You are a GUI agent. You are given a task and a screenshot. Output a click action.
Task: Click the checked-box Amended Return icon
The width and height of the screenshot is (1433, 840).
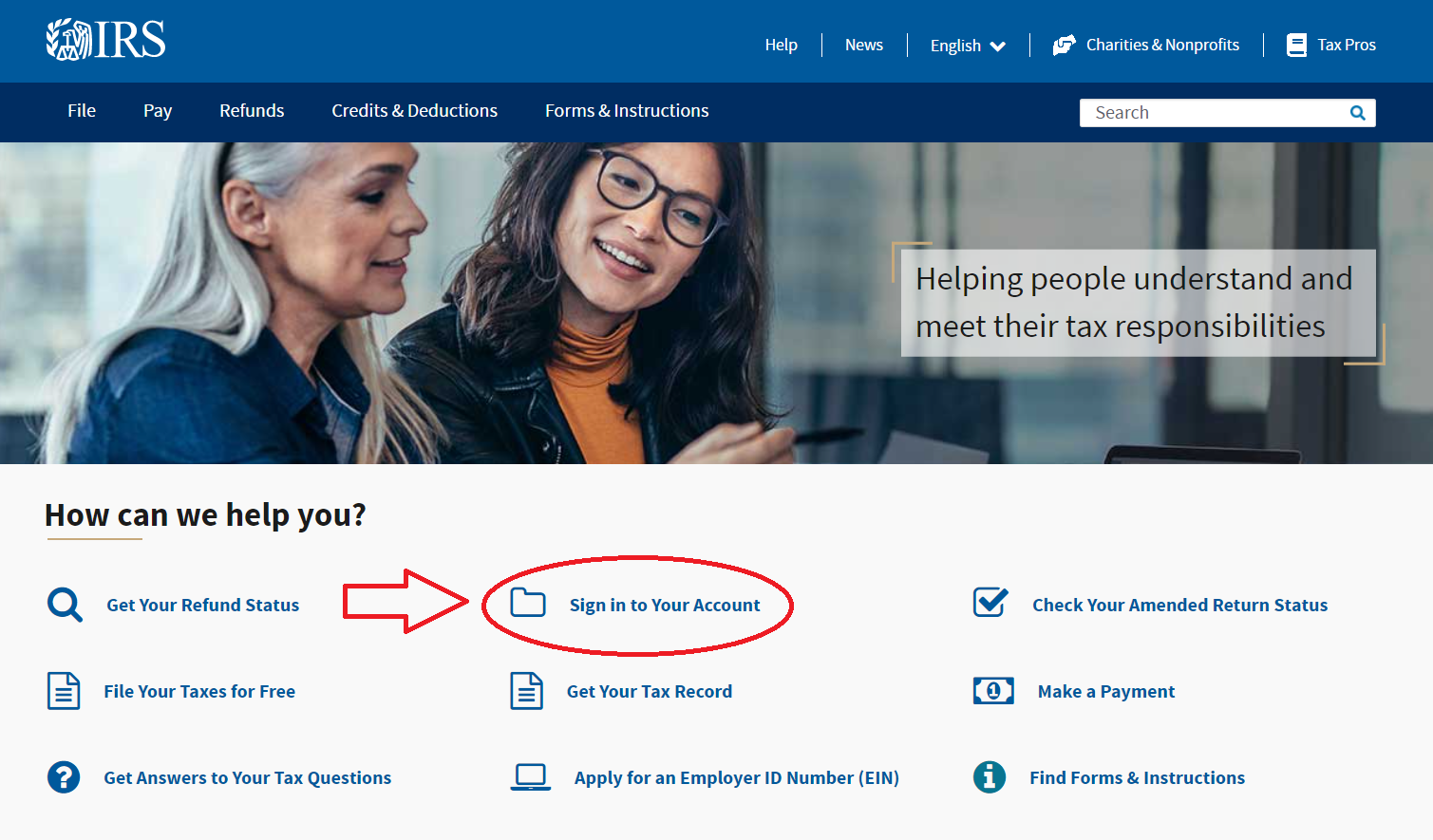point(990,602)
